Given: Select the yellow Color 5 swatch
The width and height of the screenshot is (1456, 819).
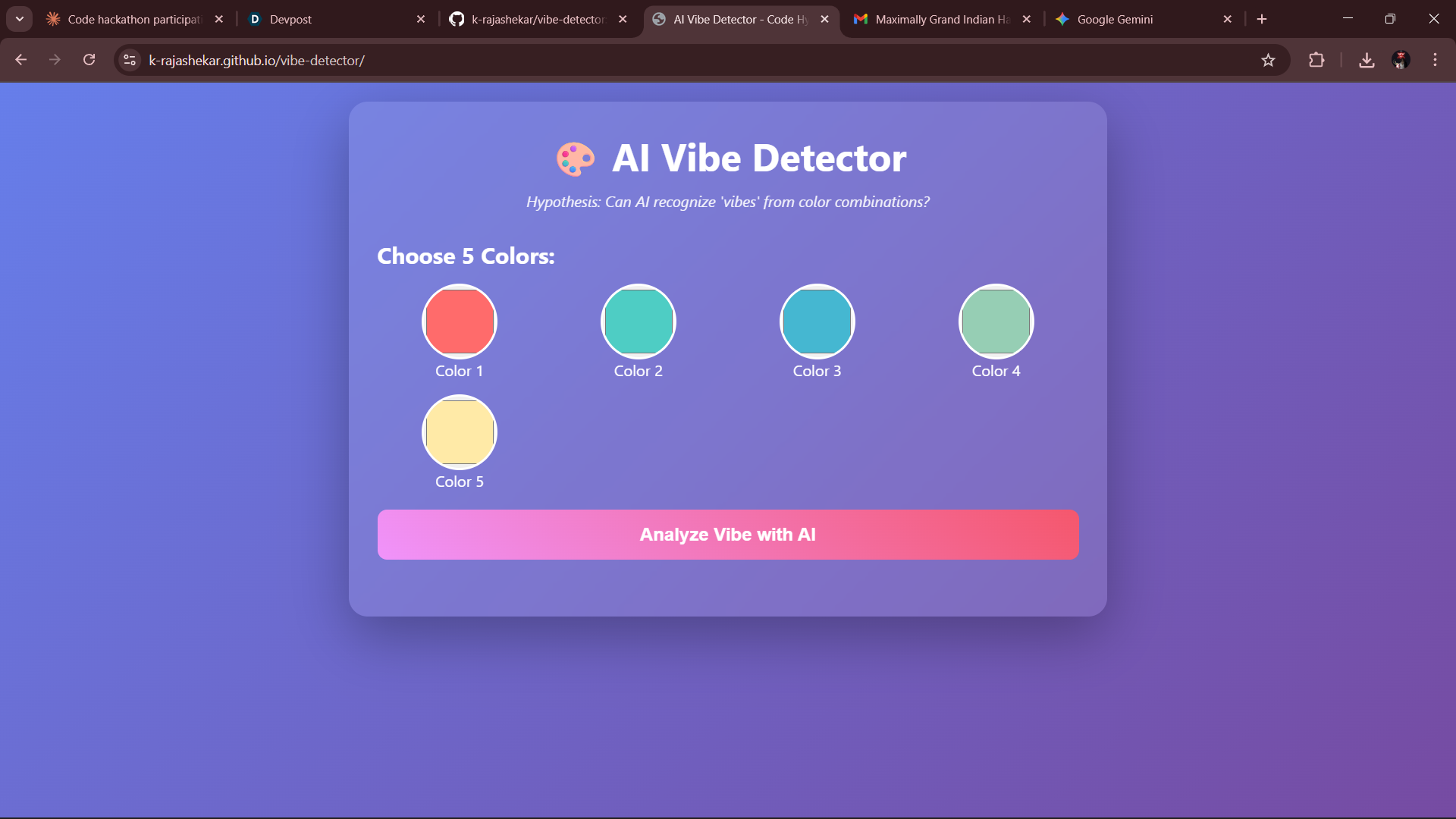Looking at the screenshot, I should coord(459,432).
